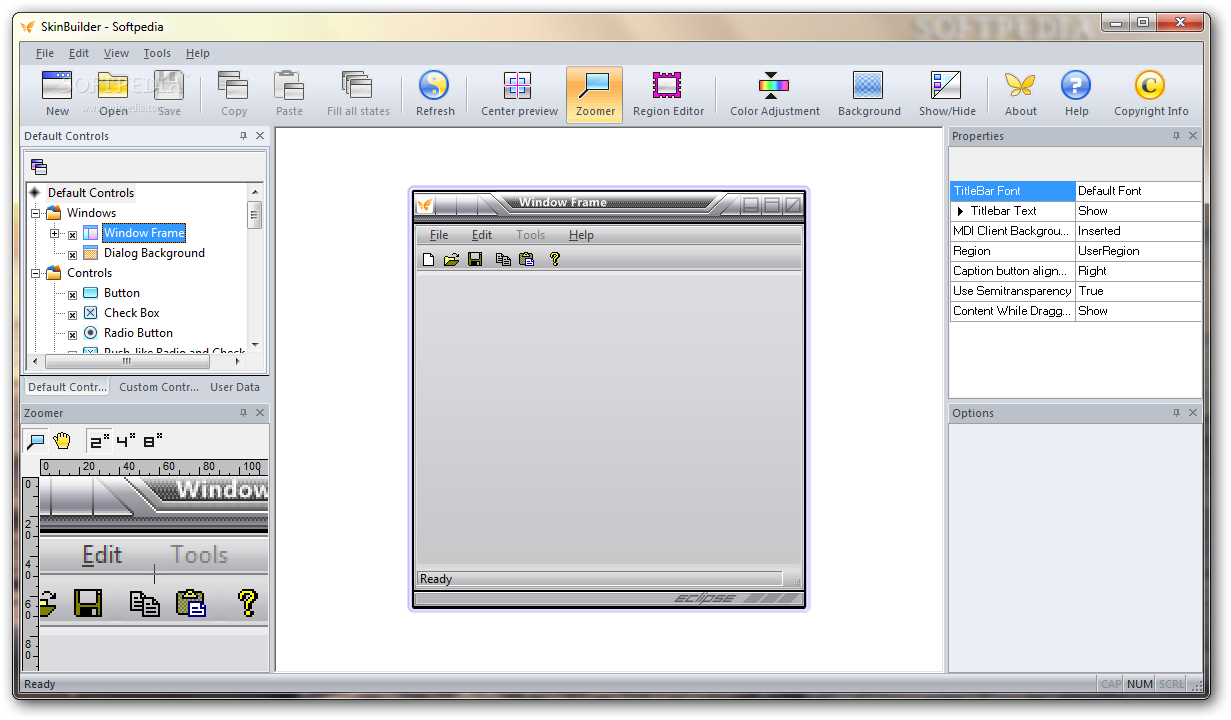
Task: Click the Copy toolbar icon
Action: (x=234, y=86)
